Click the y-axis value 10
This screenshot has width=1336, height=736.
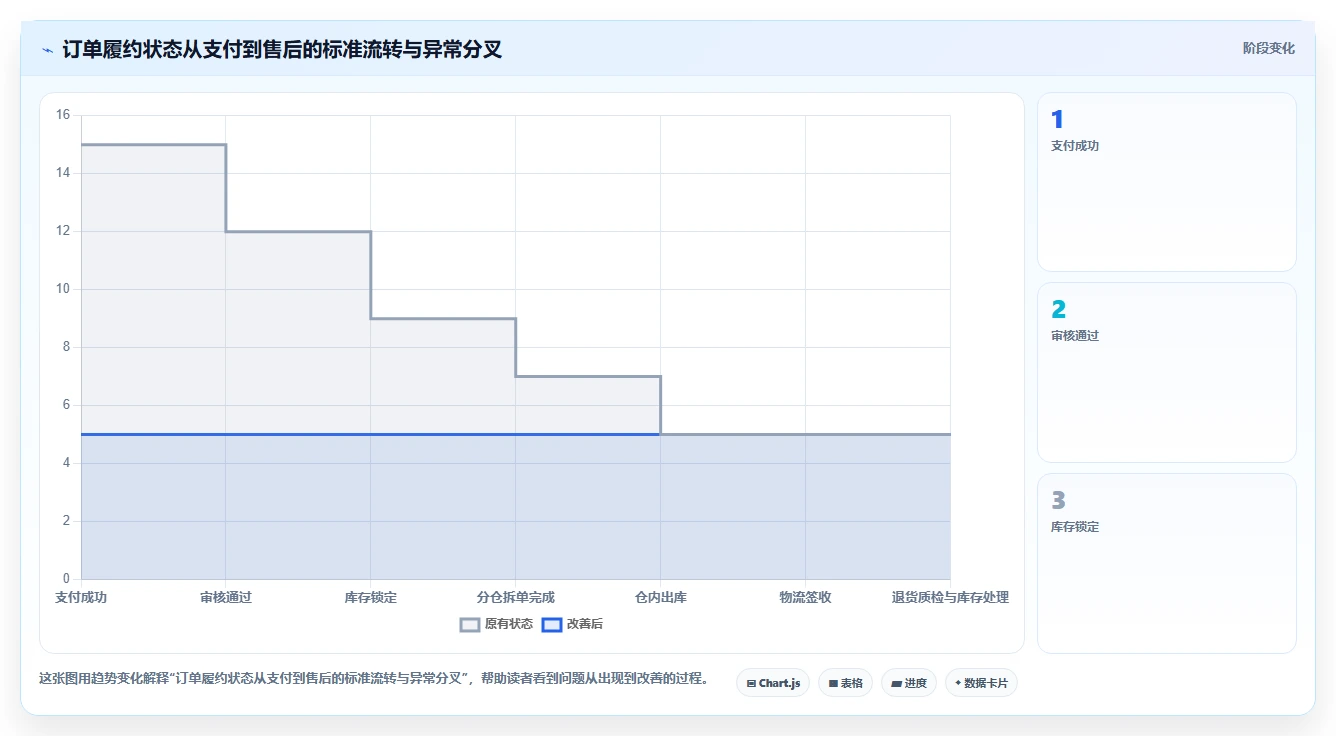coord(63,289)
